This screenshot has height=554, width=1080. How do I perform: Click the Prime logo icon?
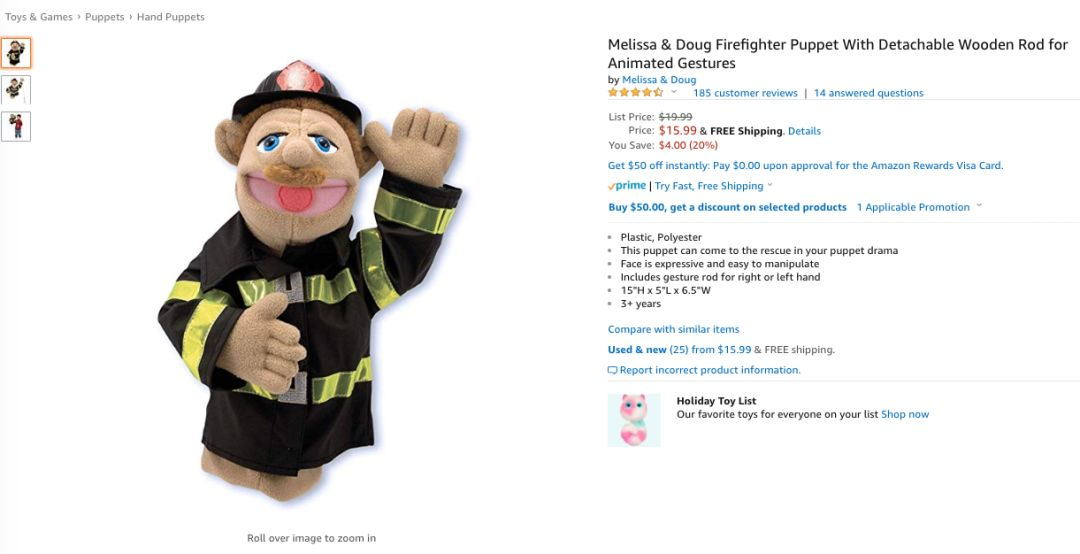627,185
